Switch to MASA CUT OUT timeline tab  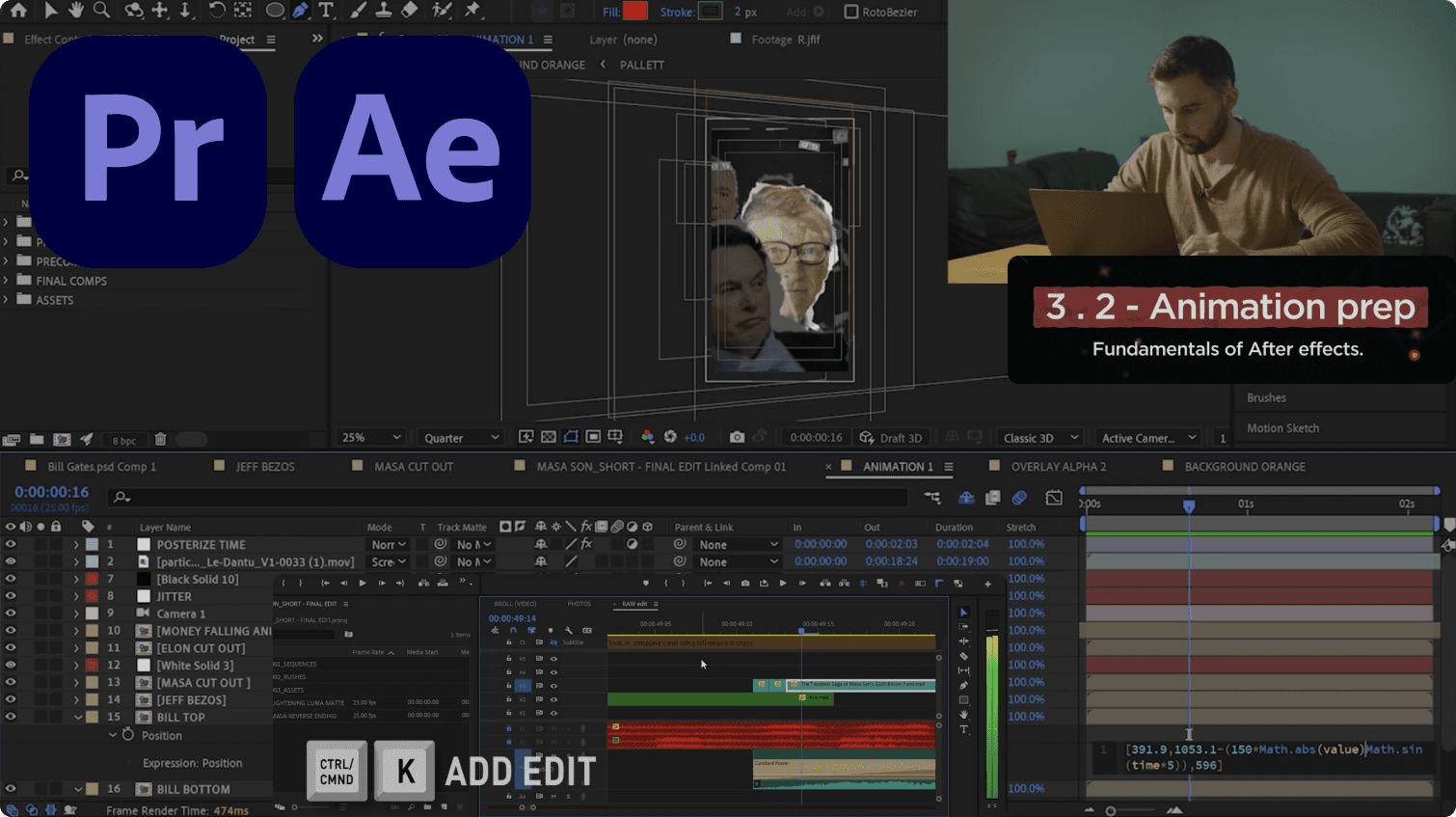(413, 466)
